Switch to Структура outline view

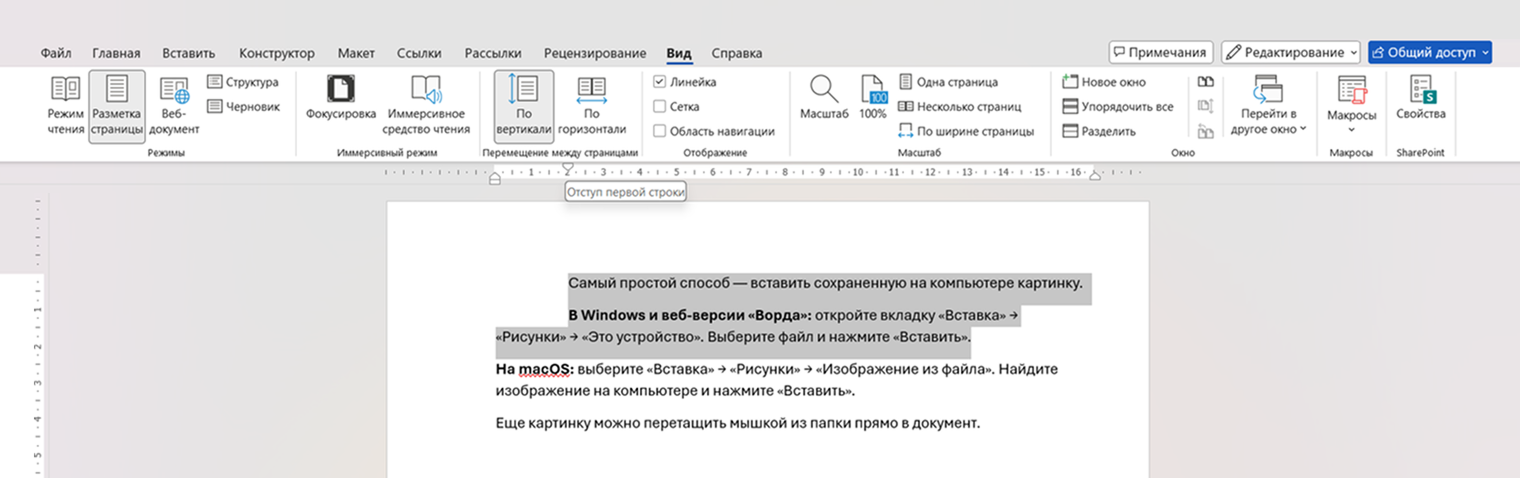(x=243, y=82)
